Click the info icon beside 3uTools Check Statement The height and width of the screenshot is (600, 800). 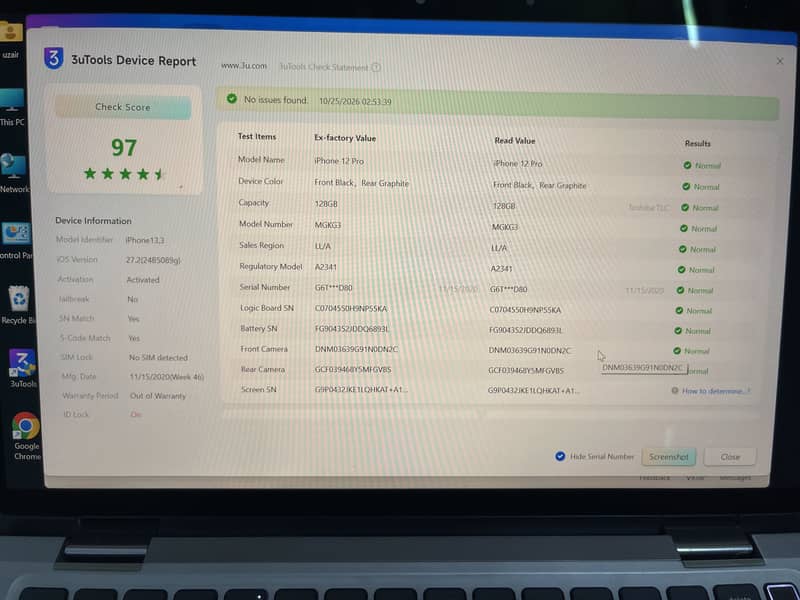click(x=376, y=67)
